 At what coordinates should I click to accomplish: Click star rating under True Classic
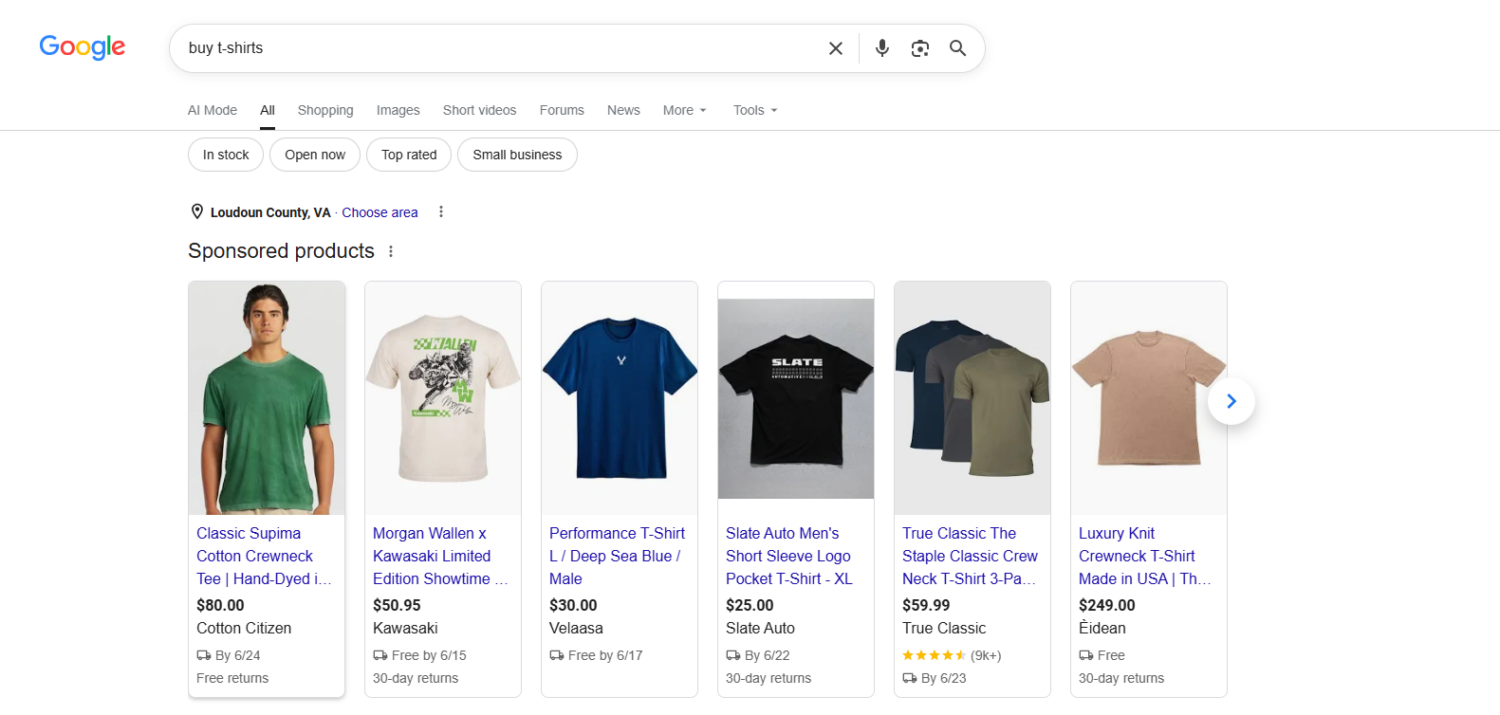tap(934, 656)
